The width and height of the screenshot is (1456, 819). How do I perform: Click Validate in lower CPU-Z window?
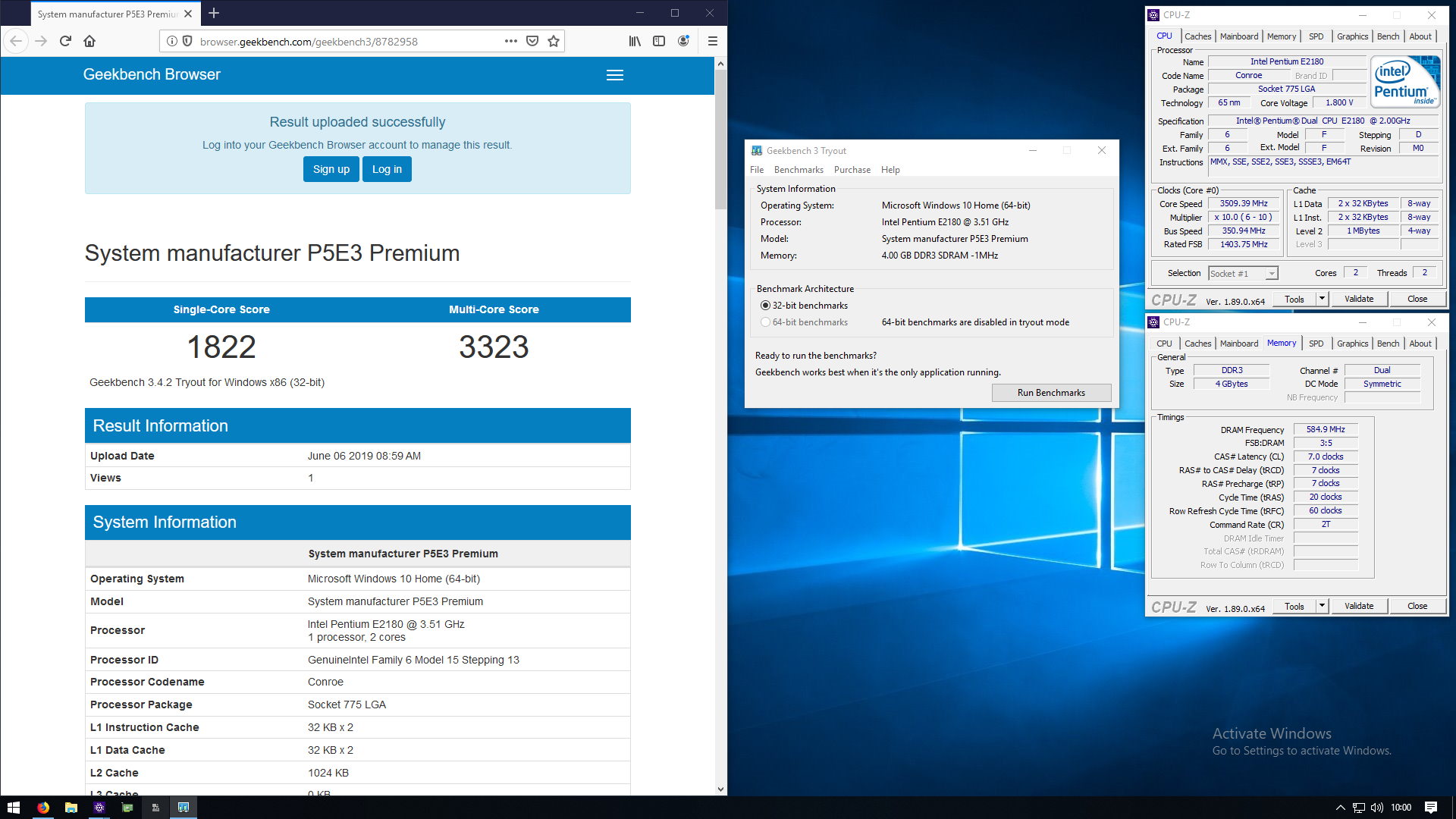pyautogui.click(x=1359, y=606)
